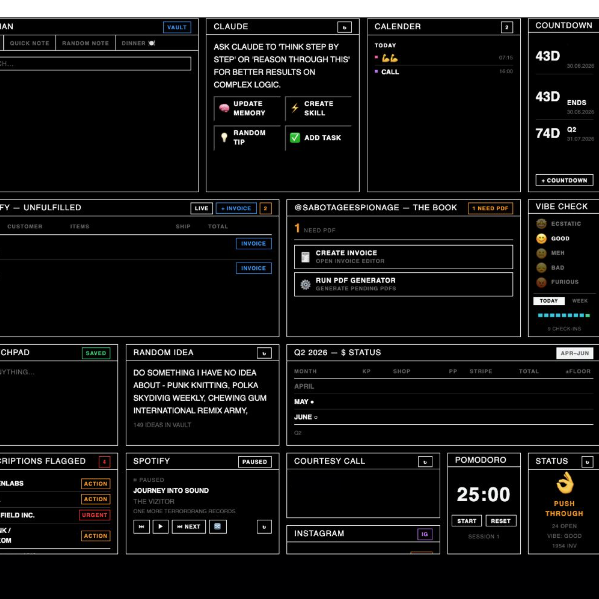Click the brain icon for Update Memory

(x=224, y=108)
